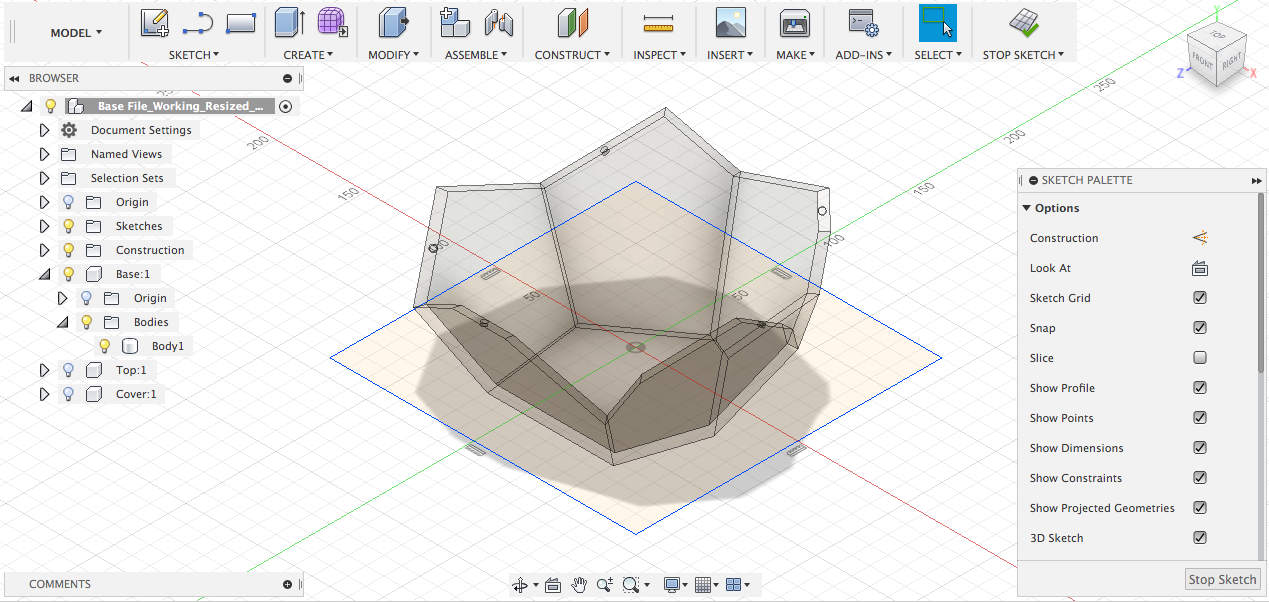Activate the Select cursor tool icon
The image size is (1269, 602).
click(x=938, y=23)
